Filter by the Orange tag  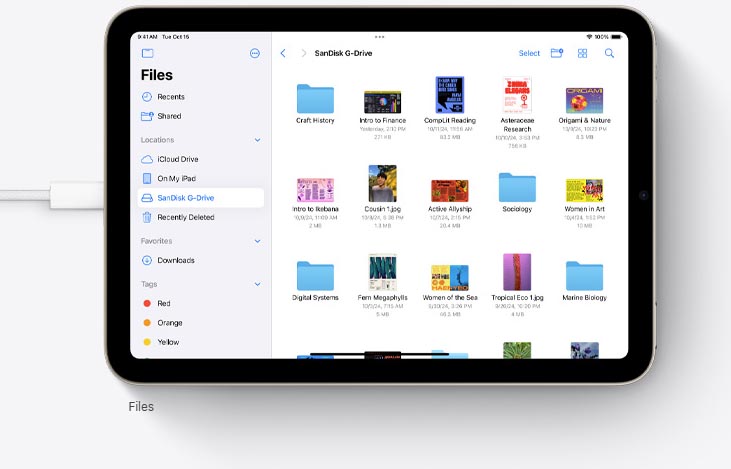(x=169, y=323)
